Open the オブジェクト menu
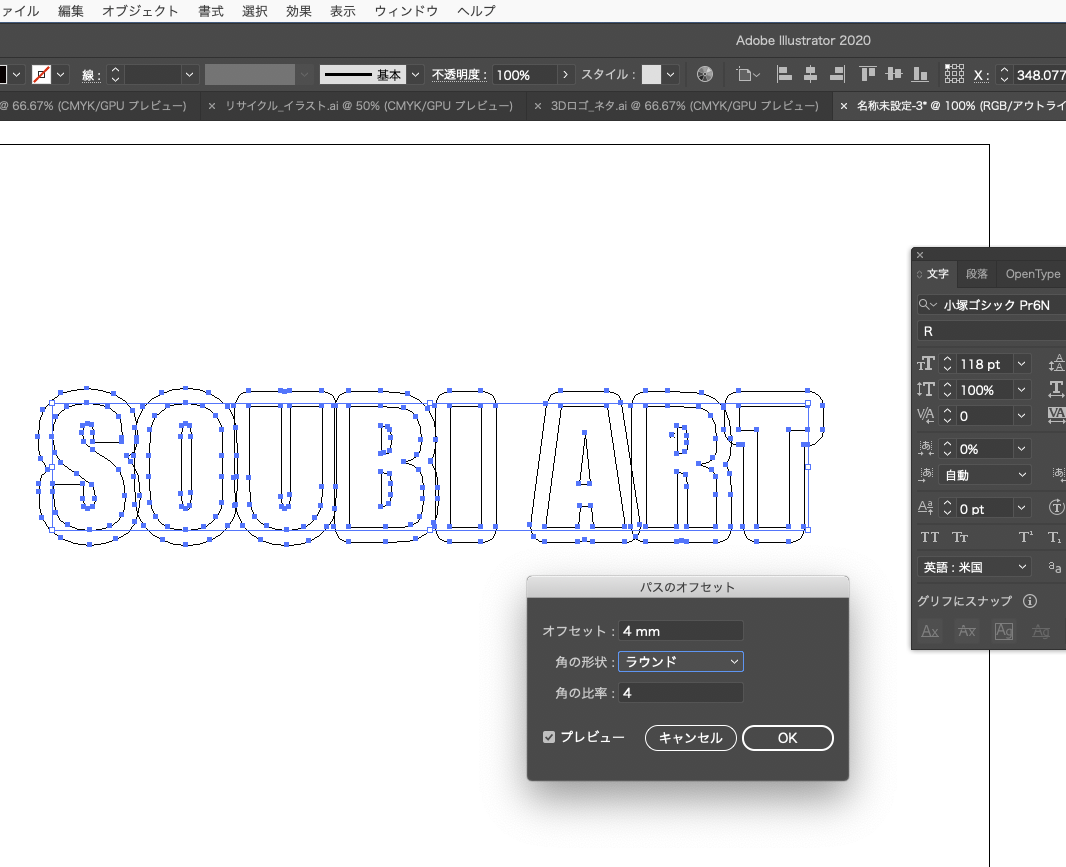The width and height of the screenshot is (1066, 867). (140, 11)
